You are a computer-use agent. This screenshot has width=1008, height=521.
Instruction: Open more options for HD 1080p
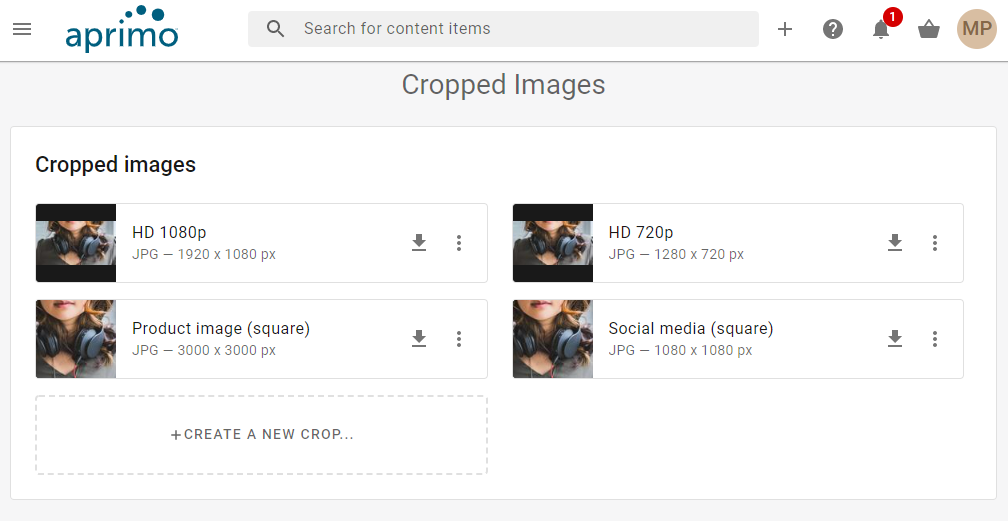pos(459,243)
